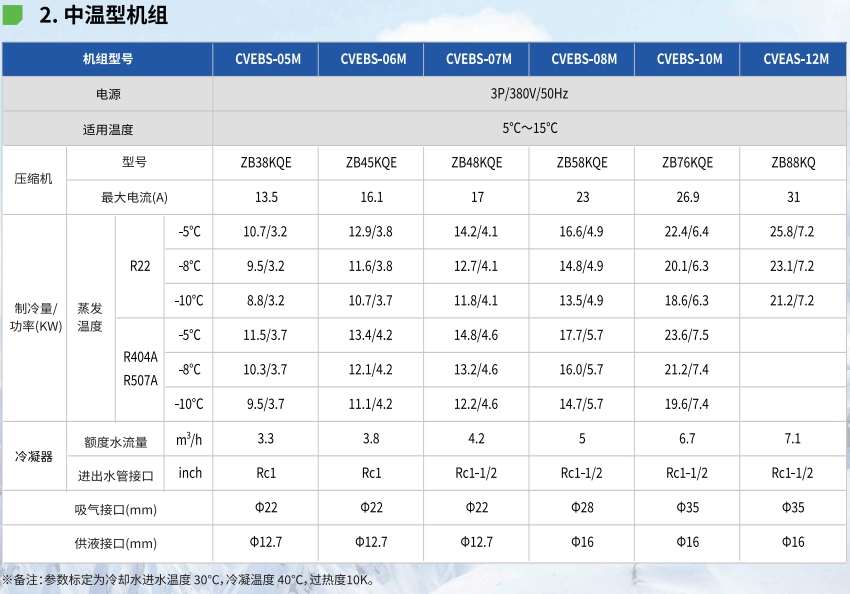Click the "最大电流(A)" row label

(x=134, y=197)
